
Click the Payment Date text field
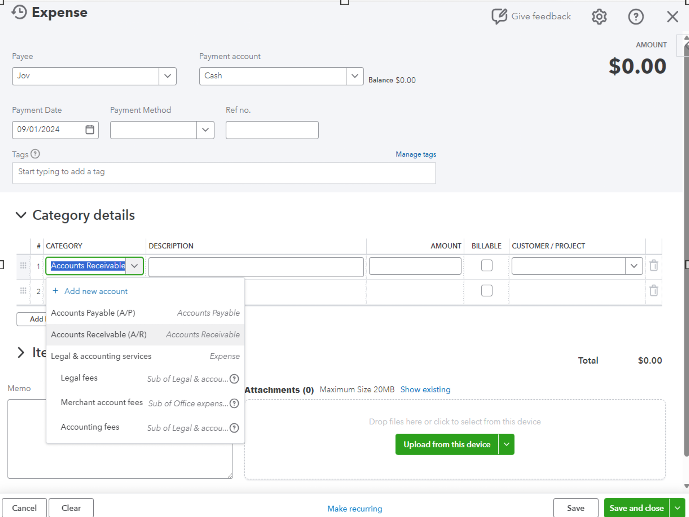(x=48, y=130)
